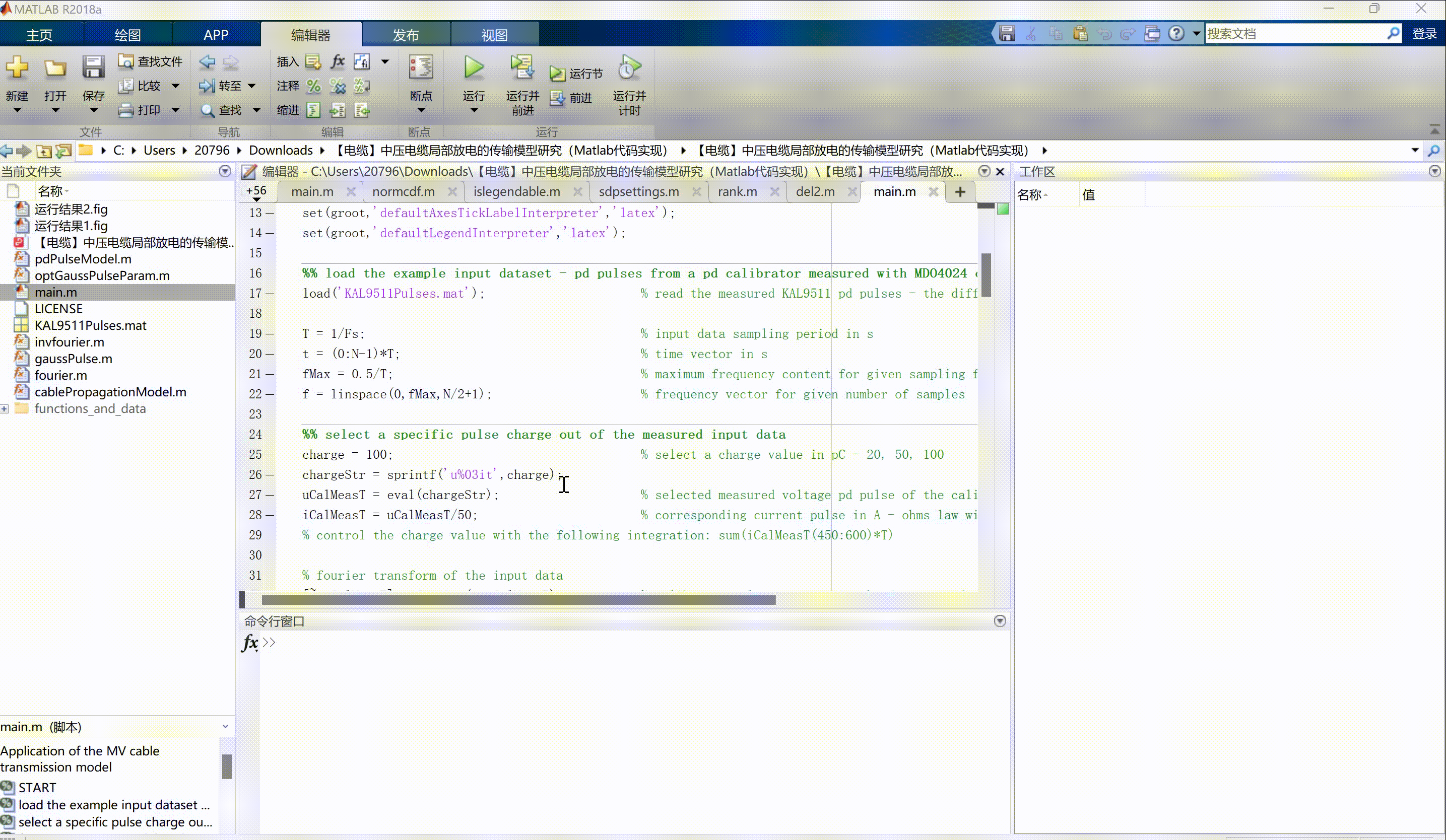Open the rank.m editor tab

[x=737, y=191]
